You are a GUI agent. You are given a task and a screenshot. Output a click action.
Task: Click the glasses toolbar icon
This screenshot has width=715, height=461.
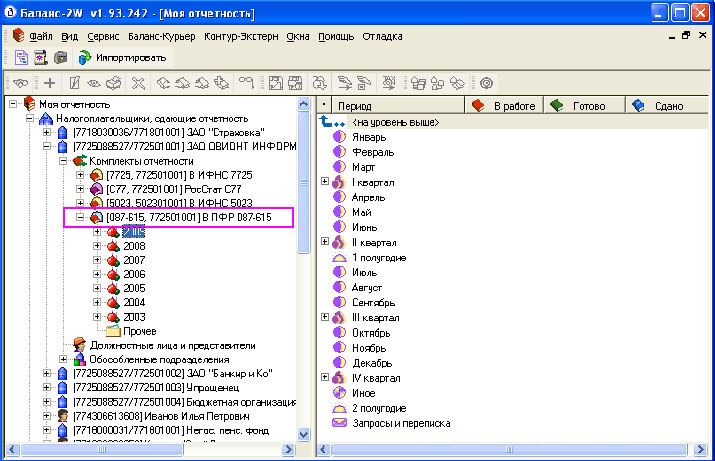click(x=246, y=83)
